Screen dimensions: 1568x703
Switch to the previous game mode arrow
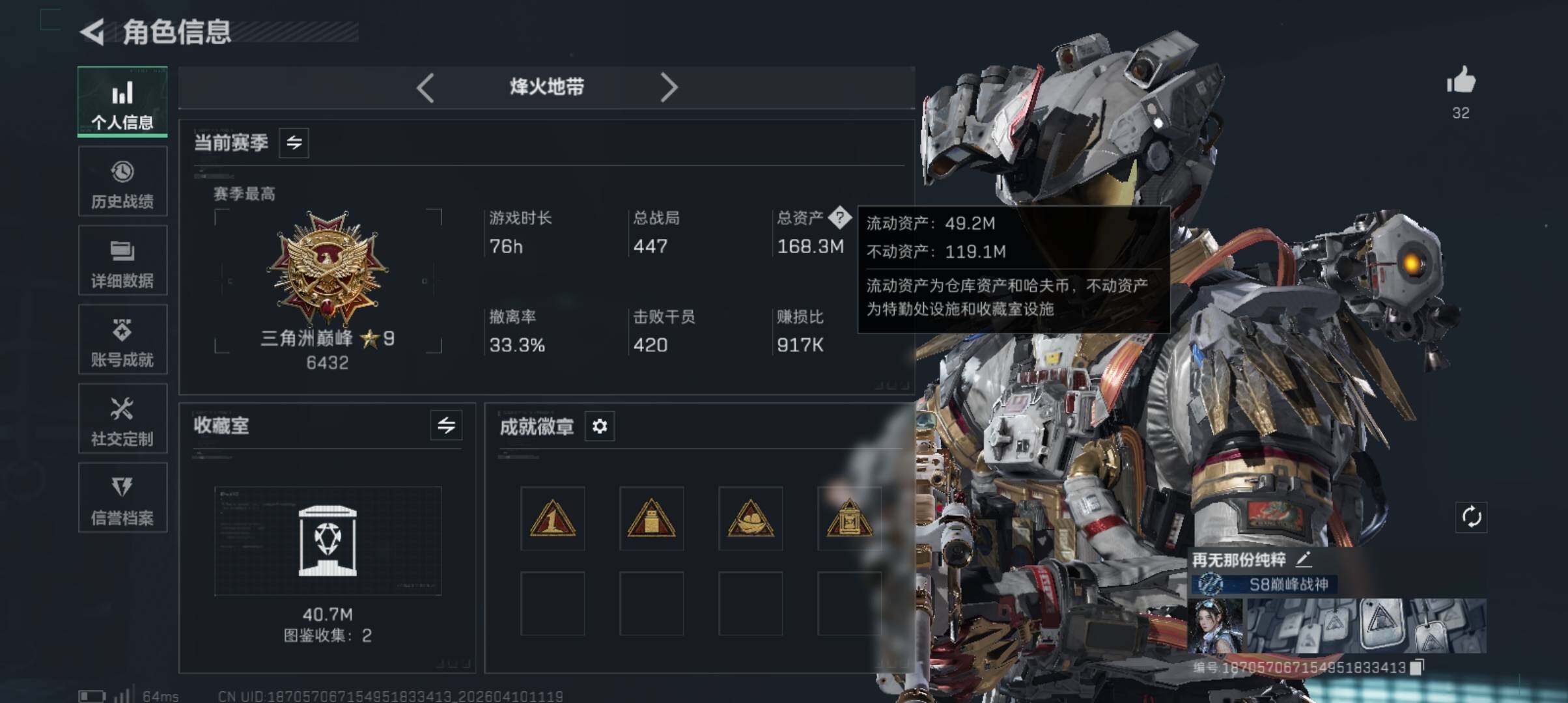[425, 87]
